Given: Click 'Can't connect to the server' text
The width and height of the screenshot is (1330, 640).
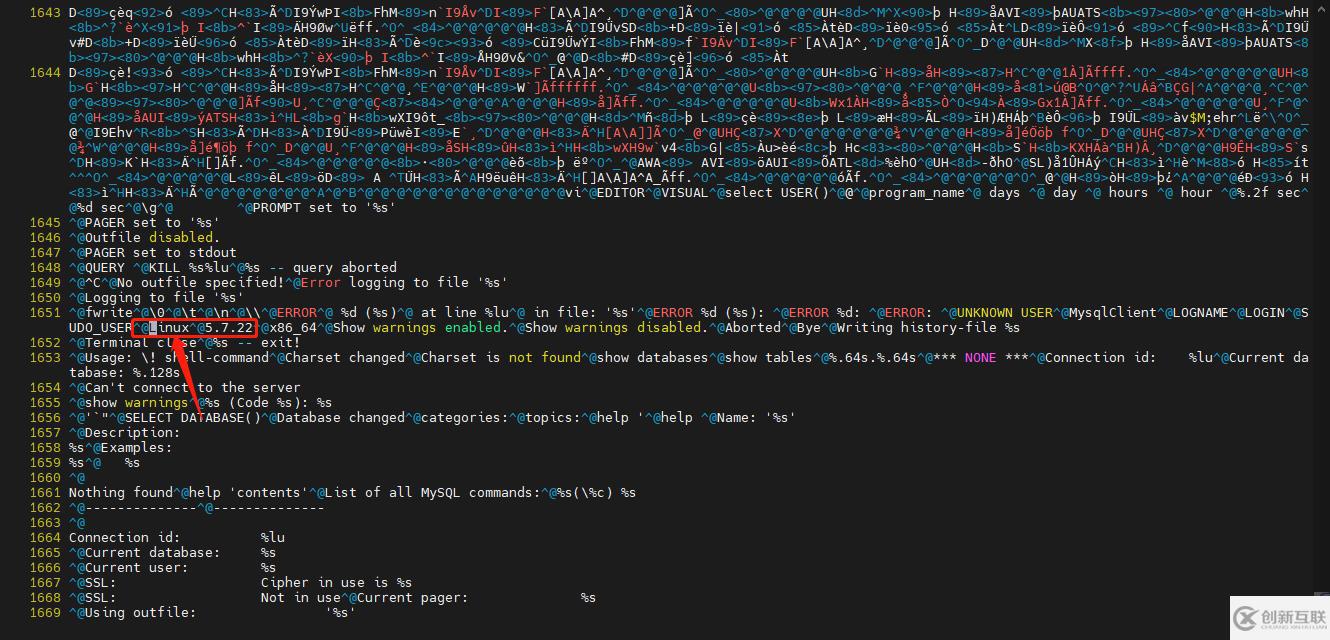Looking at the screenshot, I should [192, 388].
